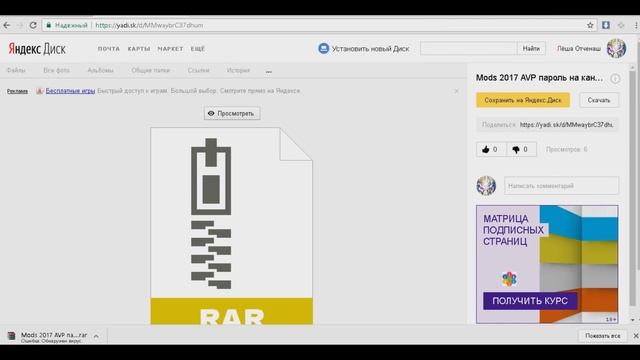Open the Яндекс Диск logo
This screenshot has width=640, height=360.
point(37,49)
